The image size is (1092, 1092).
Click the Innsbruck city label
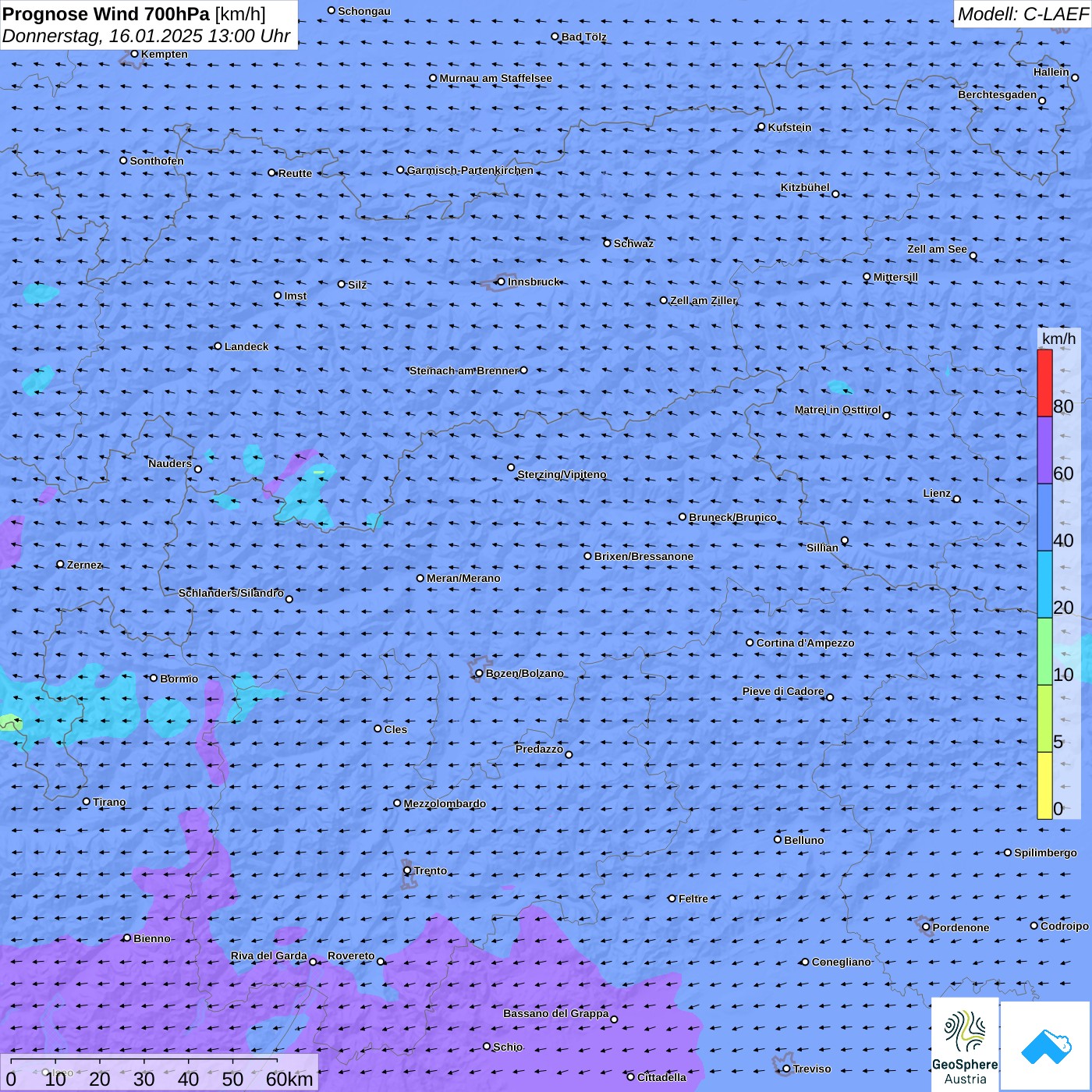(534, 282)
